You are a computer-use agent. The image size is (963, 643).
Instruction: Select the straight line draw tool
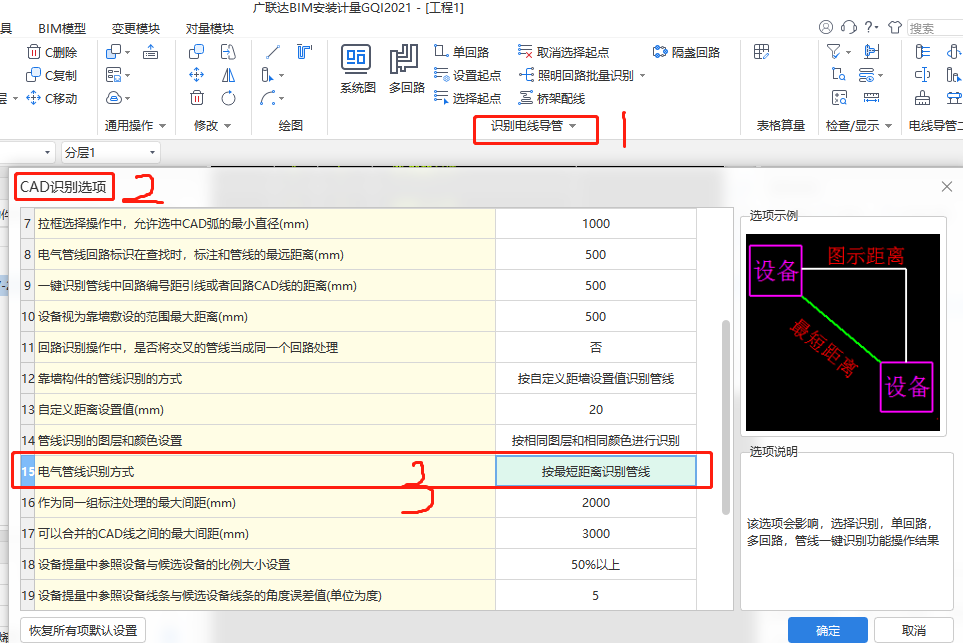[273, 52]
